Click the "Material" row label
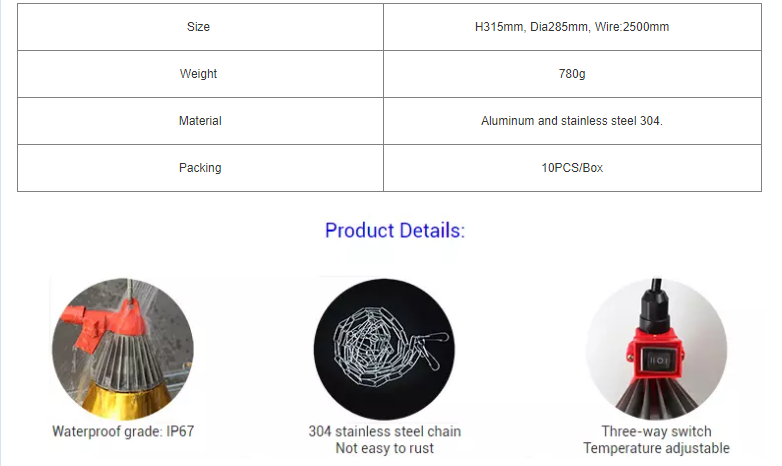The image size is (782, 466). [199, 121]
